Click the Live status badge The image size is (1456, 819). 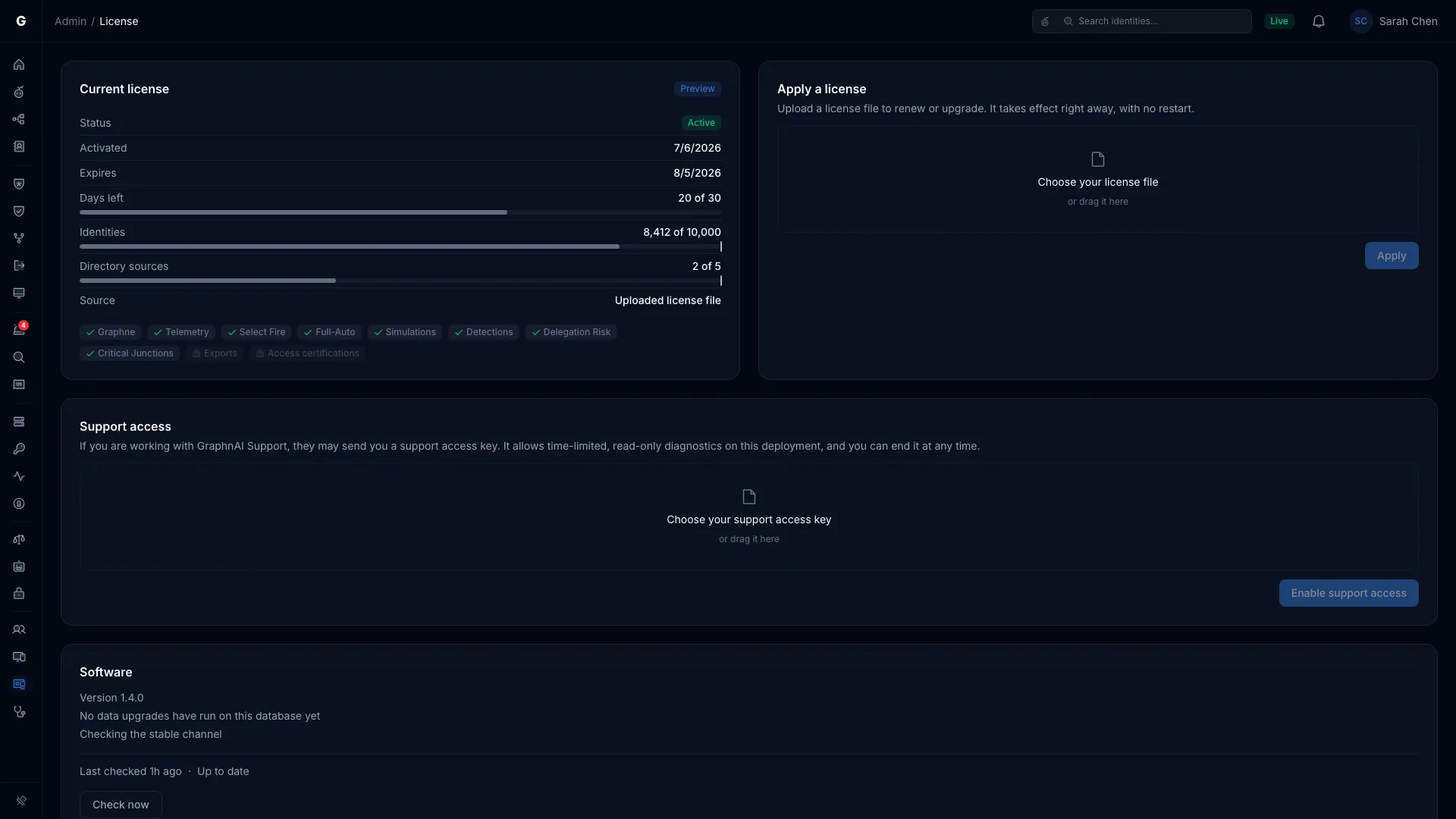(x=1279, y=21)
